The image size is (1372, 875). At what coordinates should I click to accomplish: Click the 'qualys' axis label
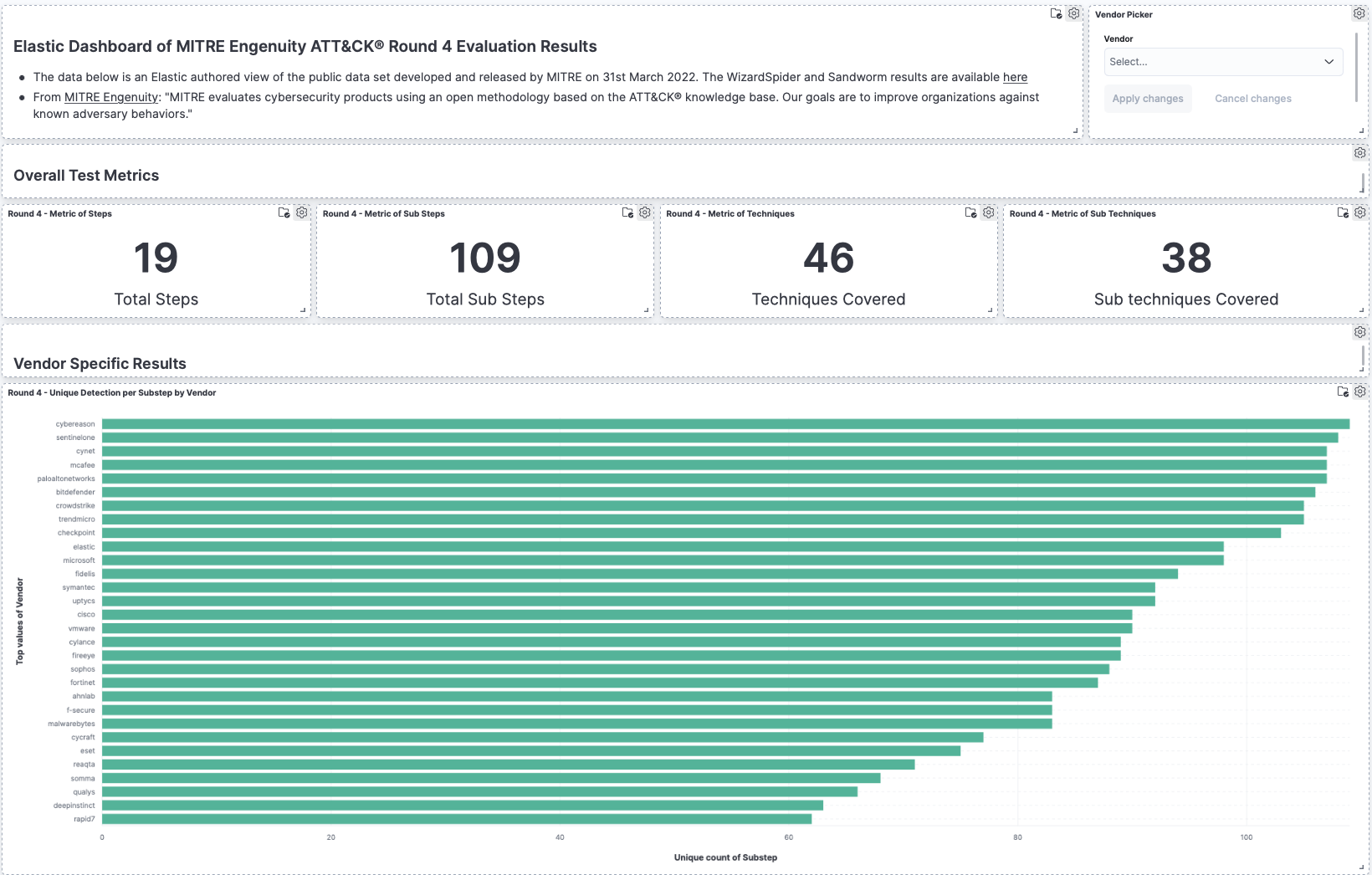tap(84, 792)
